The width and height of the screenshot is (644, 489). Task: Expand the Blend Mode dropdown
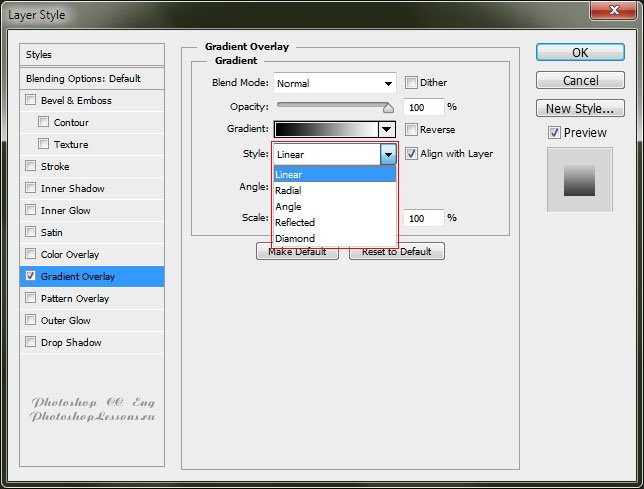click(x=387, y=83)
